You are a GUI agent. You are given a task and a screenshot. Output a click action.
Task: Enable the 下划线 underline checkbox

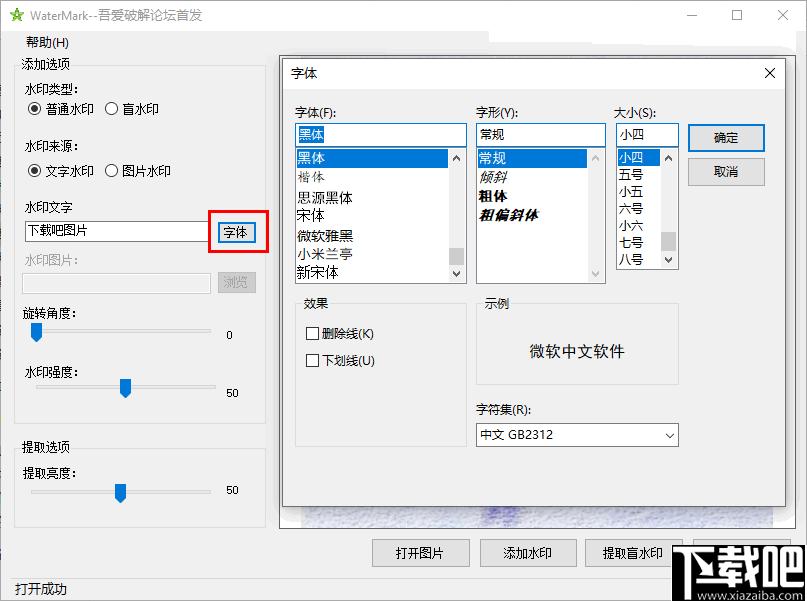[313, 360]
